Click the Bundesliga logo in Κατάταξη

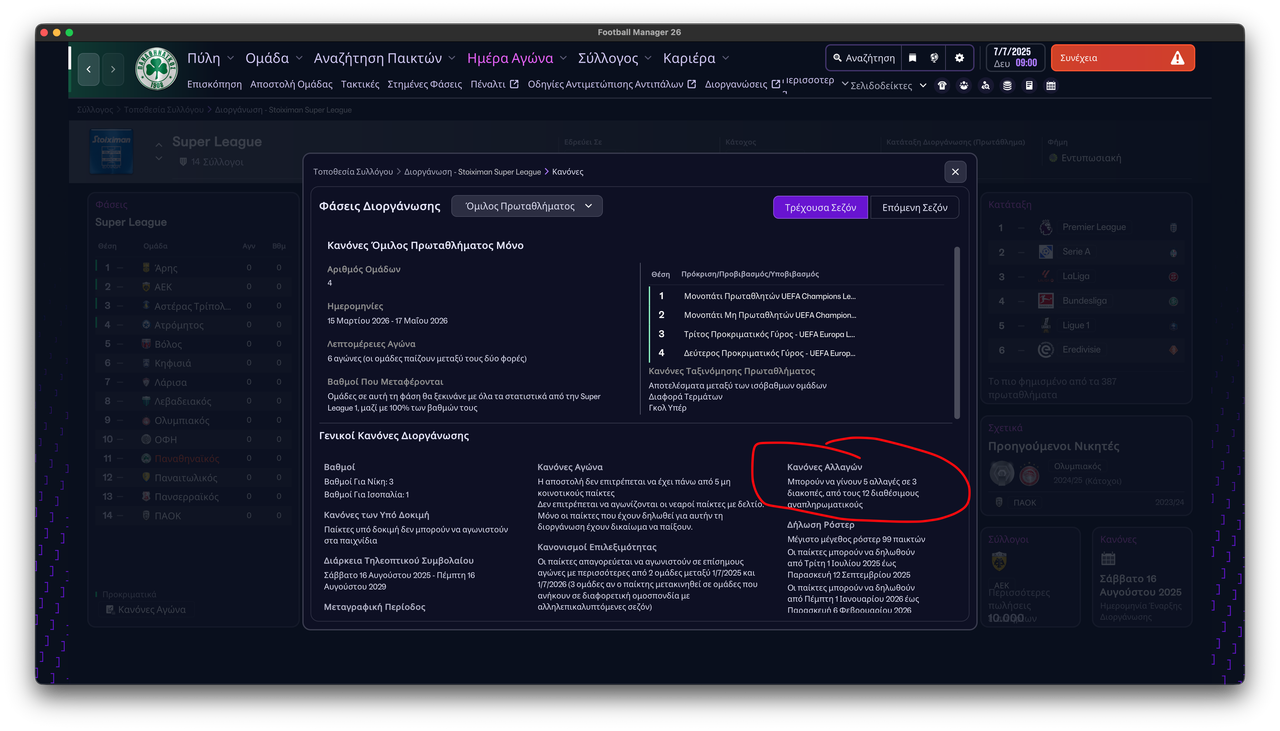pyautogui.click(x=1045, y=301)
